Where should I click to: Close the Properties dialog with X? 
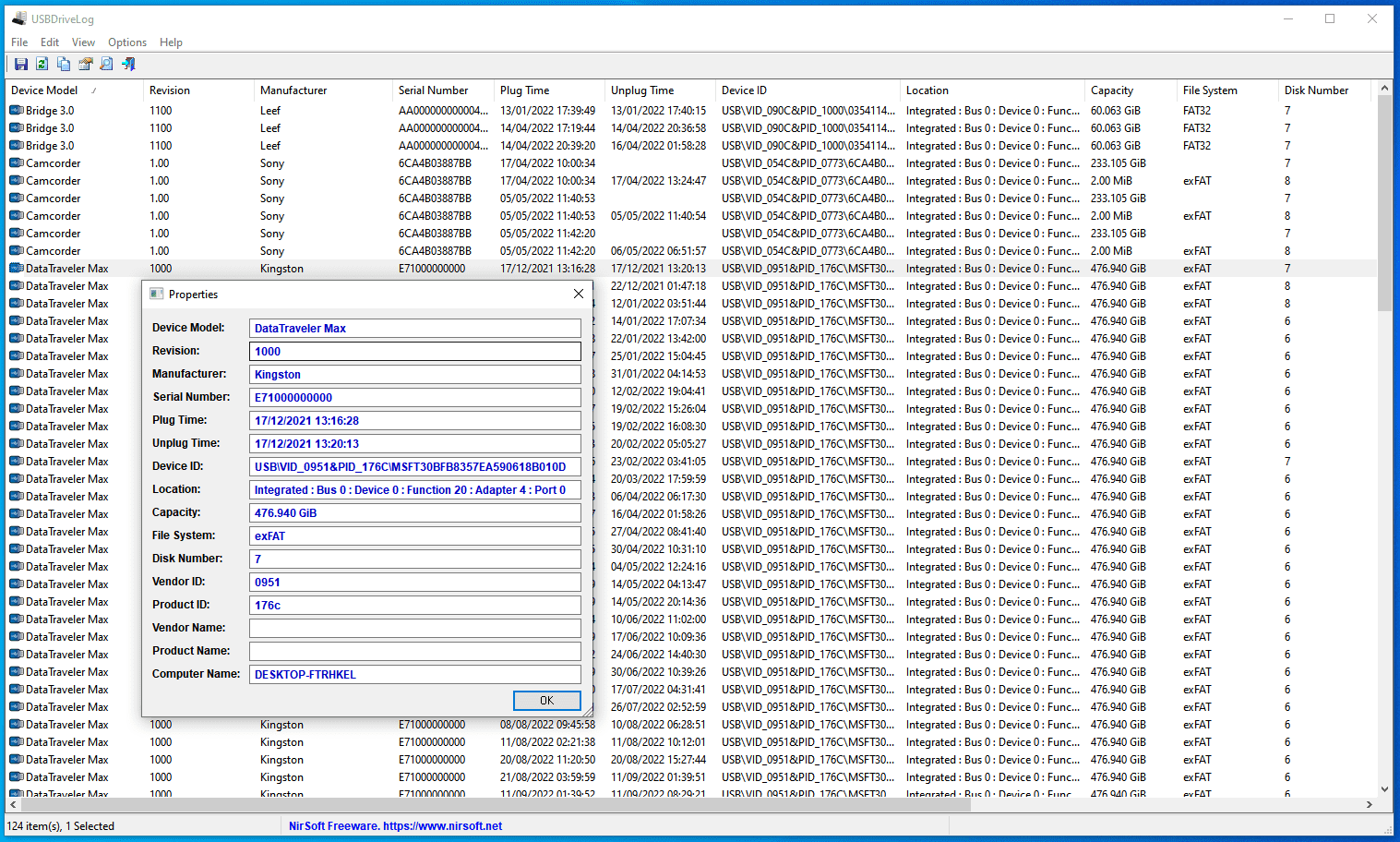click(579, 294)
